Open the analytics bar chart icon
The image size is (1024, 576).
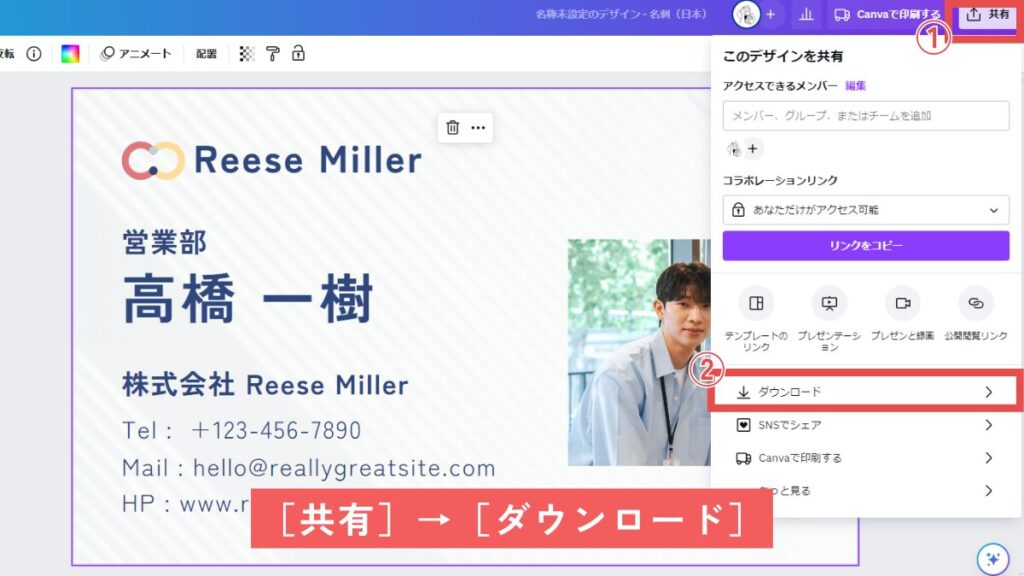[807, 14]
